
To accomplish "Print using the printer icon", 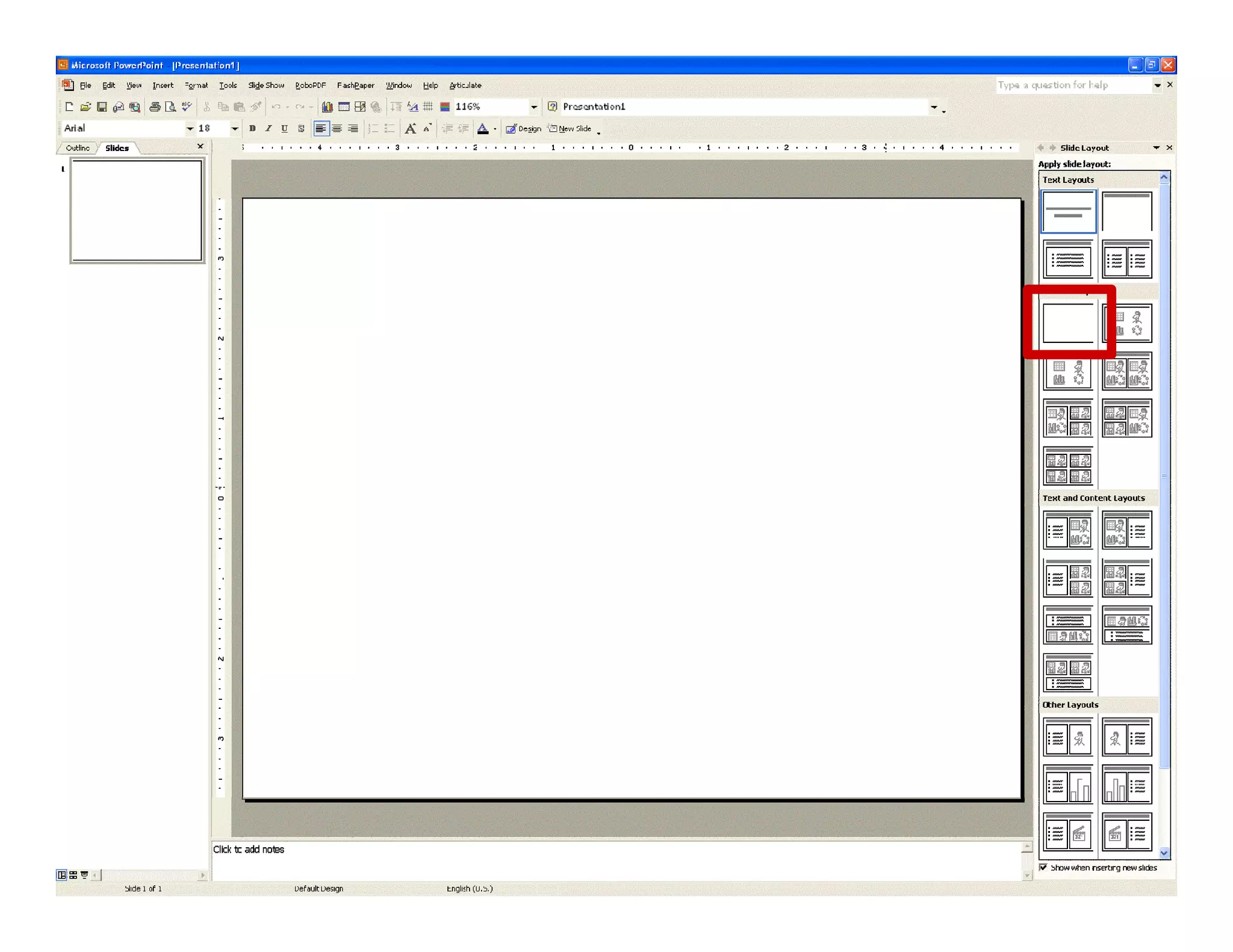I will coord(155,107).
